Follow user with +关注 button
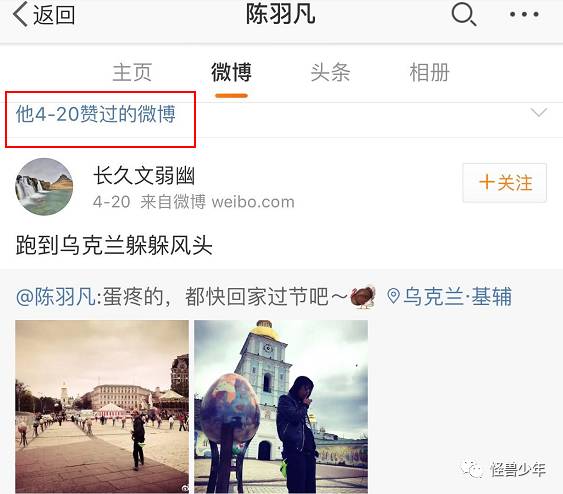The width and height of the screenshot is (563, 494). (505, 183)
